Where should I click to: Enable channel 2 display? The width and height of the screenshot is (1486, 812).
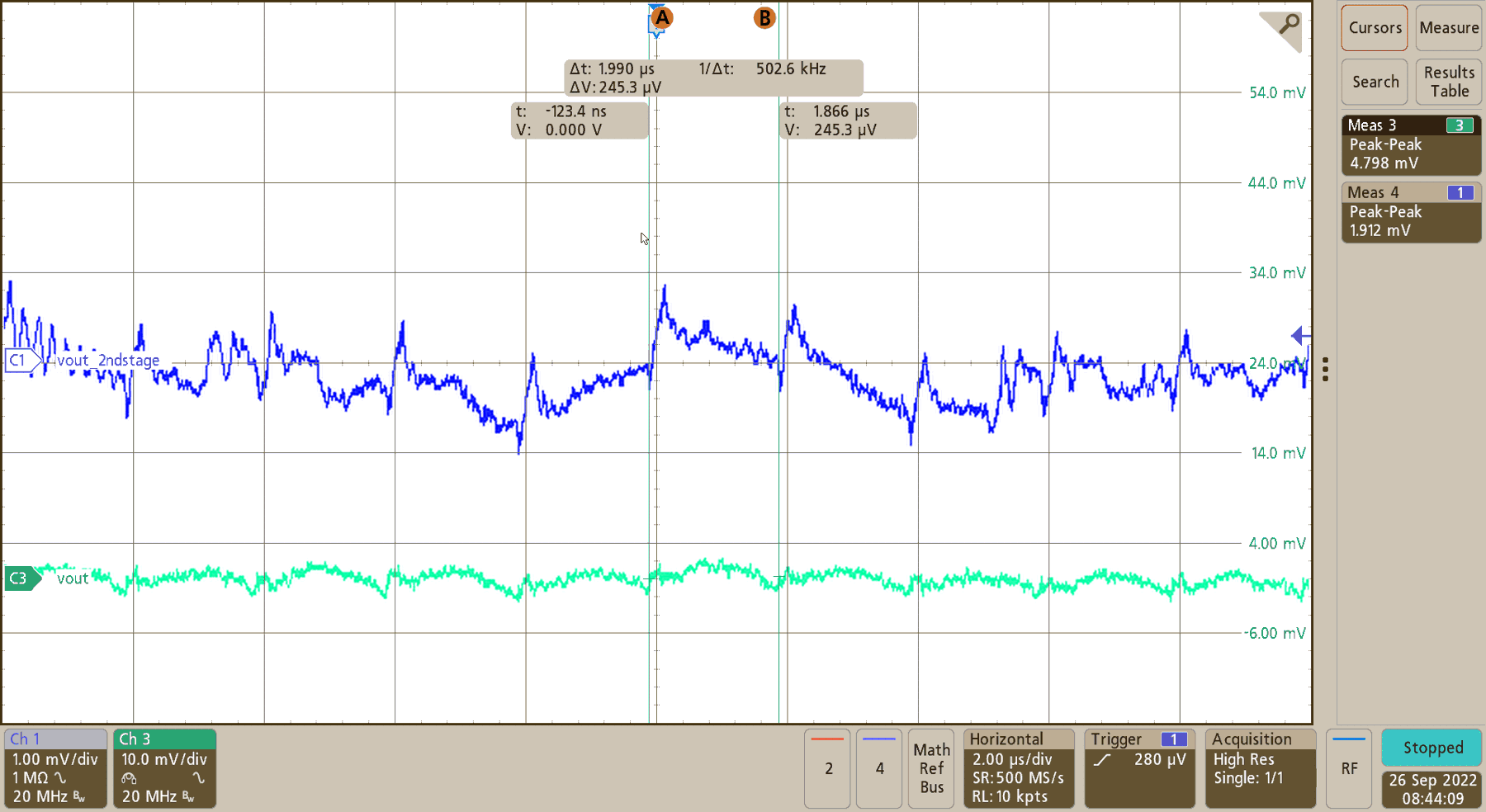[x=826, y=768]
